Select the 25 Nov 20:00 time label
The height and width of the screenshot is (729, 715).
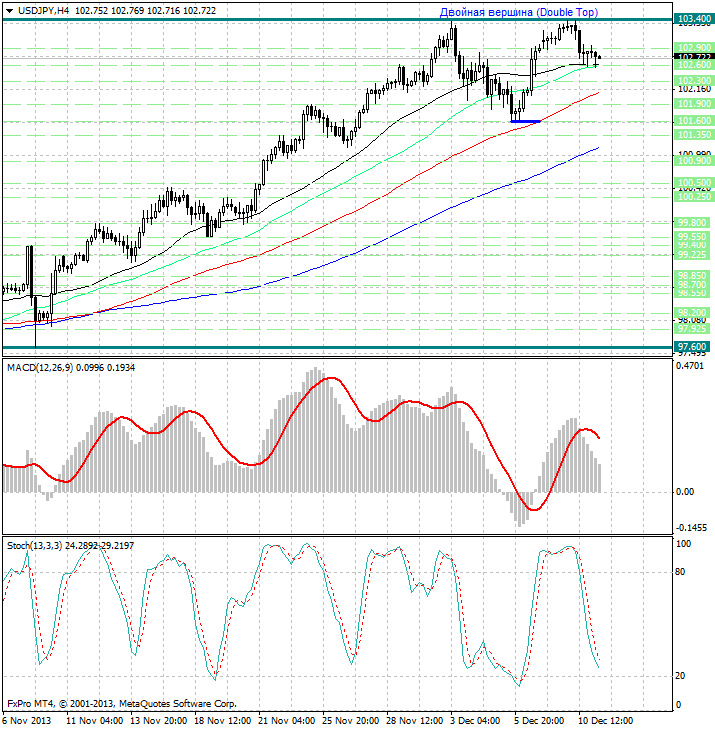351,721
